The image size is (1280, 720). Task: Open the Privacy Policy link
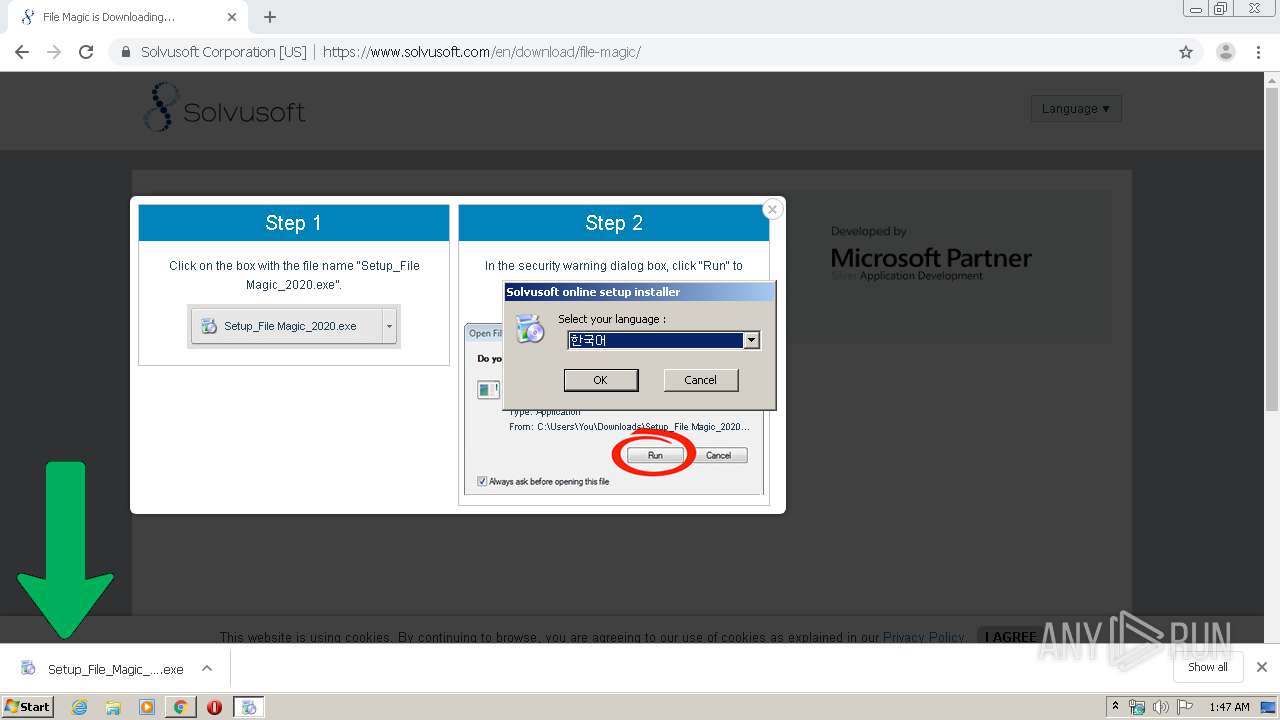pos(923,637)
